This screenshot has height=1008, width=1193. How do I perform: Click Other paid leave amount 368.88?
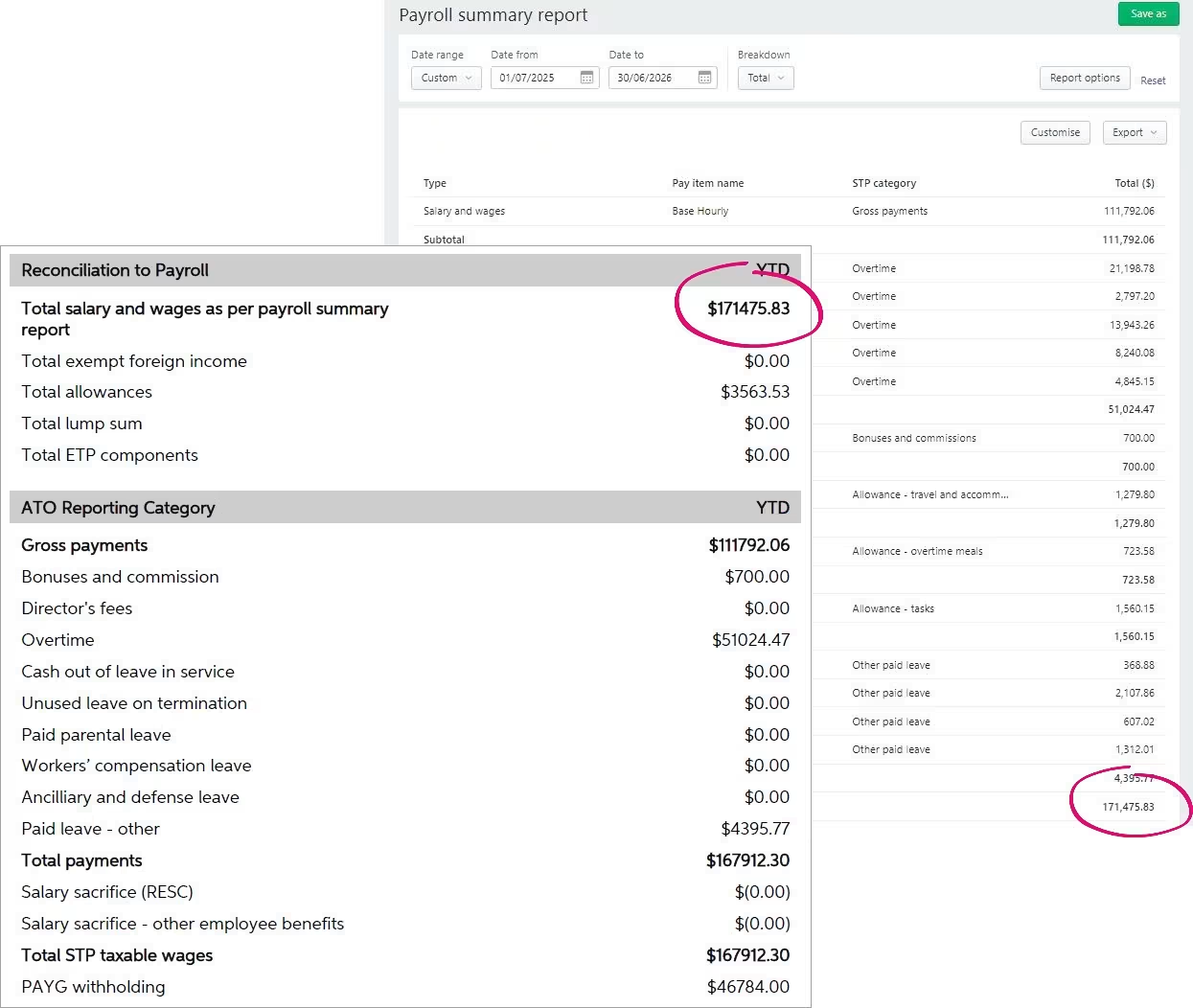[1138, 665]
